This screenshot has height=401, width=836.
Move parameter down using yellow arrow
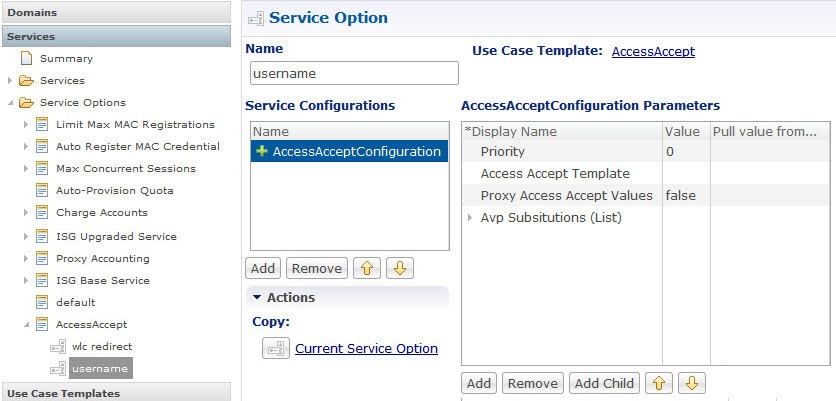[x=692, y=383]
